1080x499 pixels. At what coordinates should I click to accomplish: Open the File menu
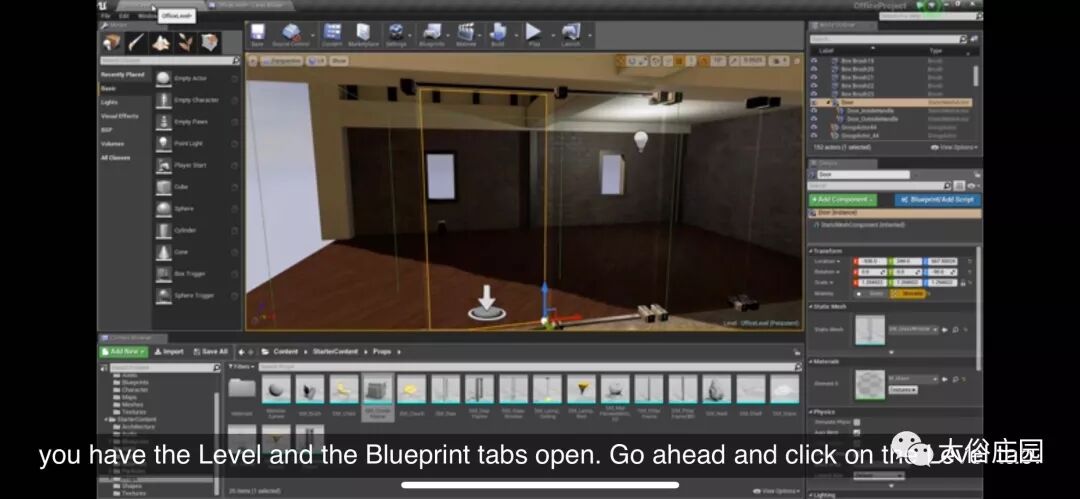[x=105, y=15]
